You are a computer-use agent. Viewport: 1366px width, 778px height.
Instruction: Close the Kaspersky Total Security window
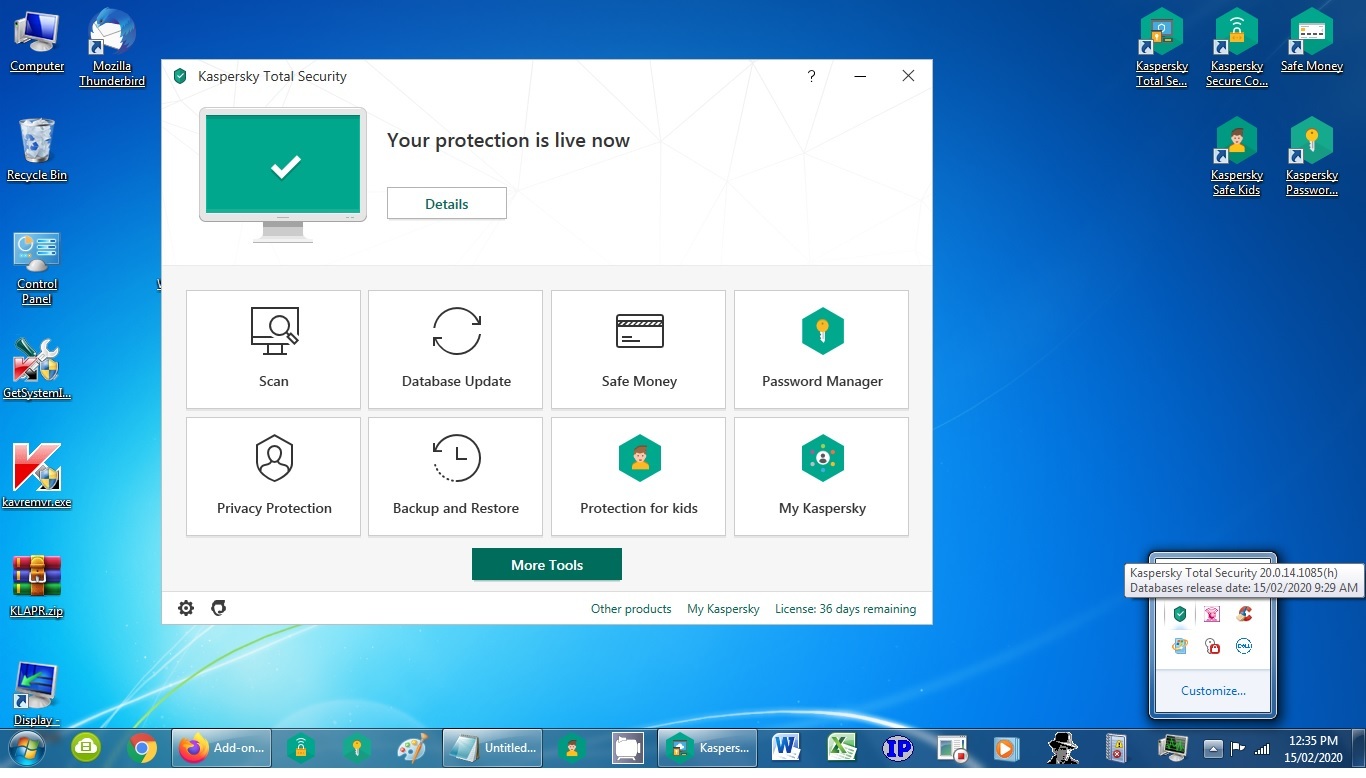coord(908,76)
